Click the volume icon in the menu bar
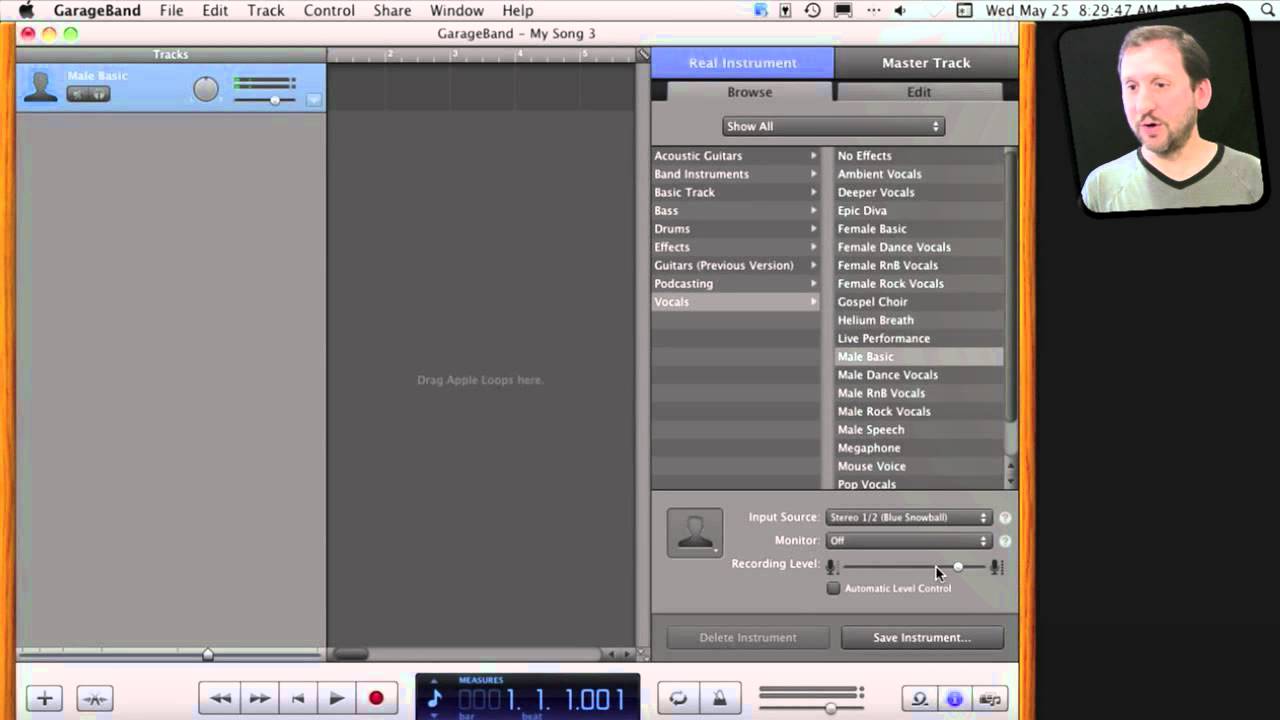Screen dimensions: 1280x720 point(899,10)
